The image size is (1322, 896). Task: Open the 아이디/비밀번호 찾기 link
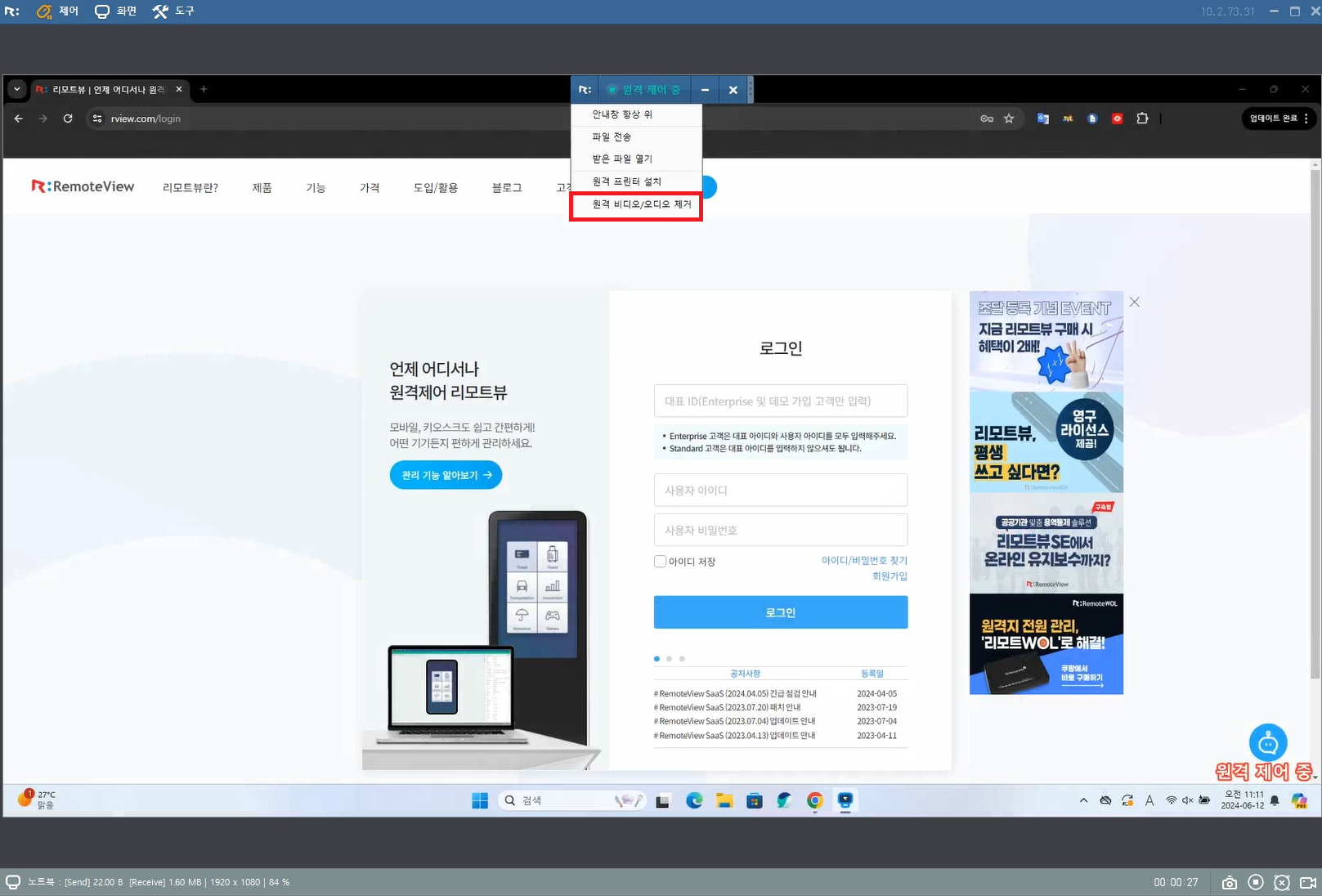(x=864, y=561)
